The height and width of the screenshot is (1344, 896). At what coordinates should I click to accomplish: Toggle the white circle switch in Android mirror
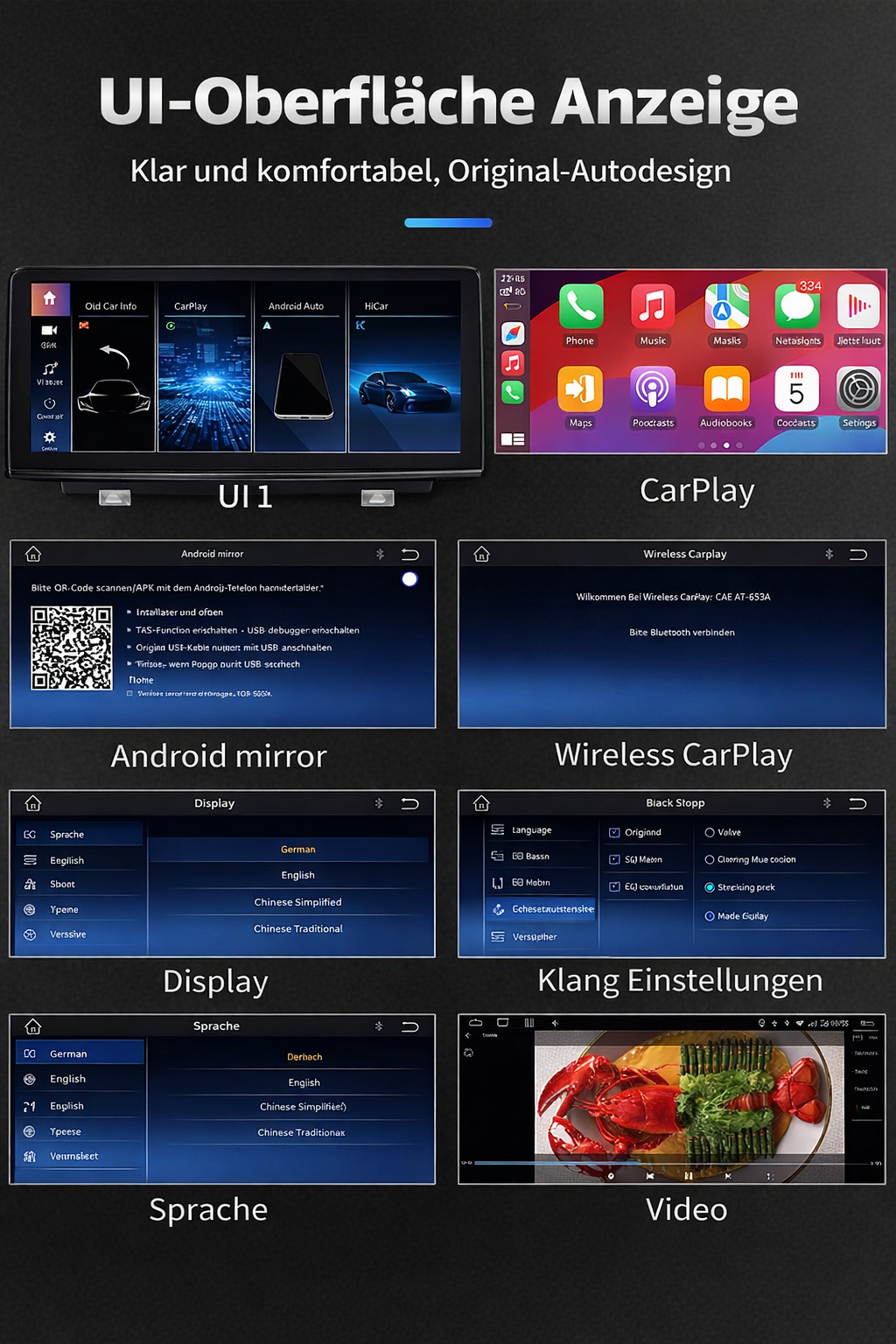(409, 579)
